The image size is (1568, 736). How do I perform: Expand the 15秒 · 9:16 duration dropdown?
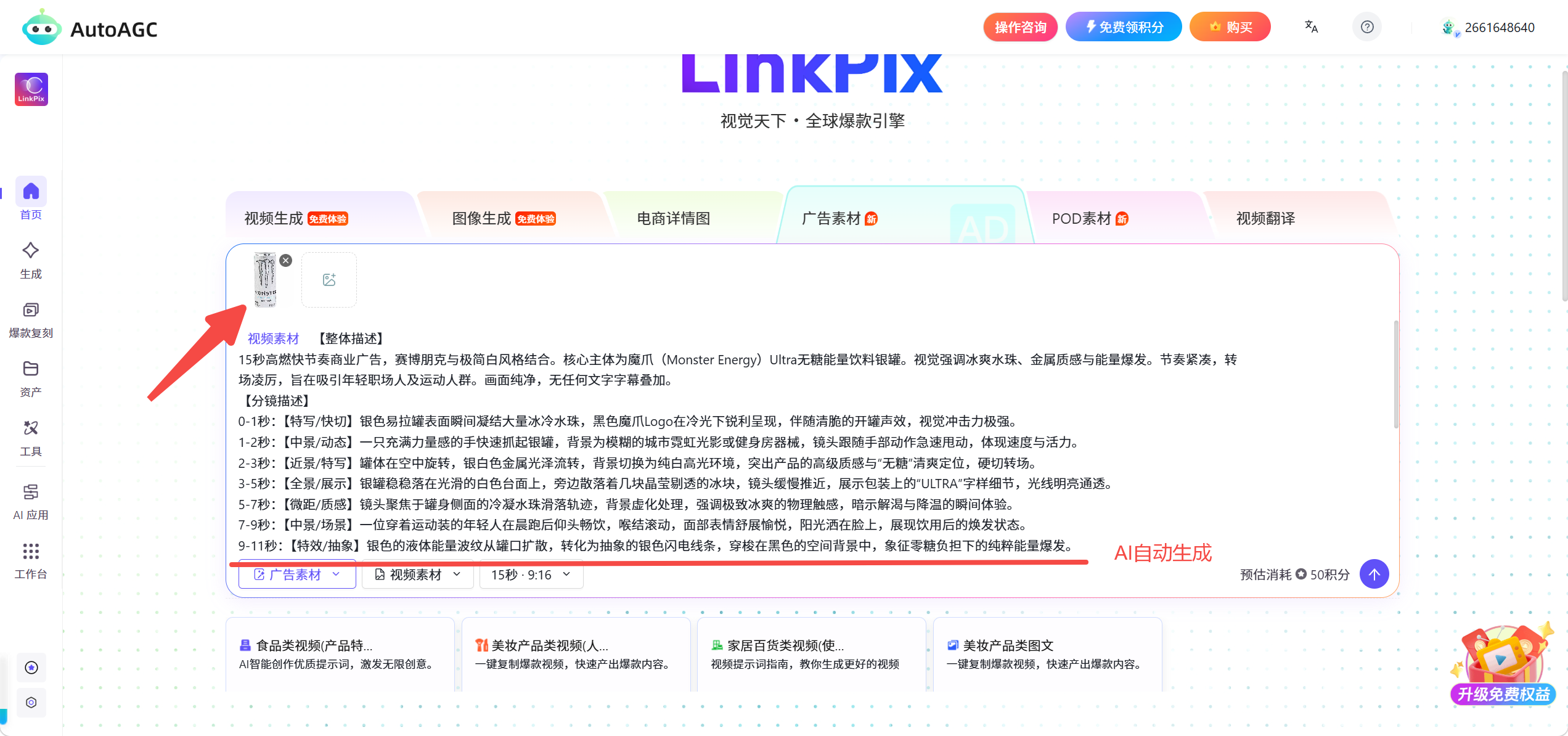coord(531,574)
